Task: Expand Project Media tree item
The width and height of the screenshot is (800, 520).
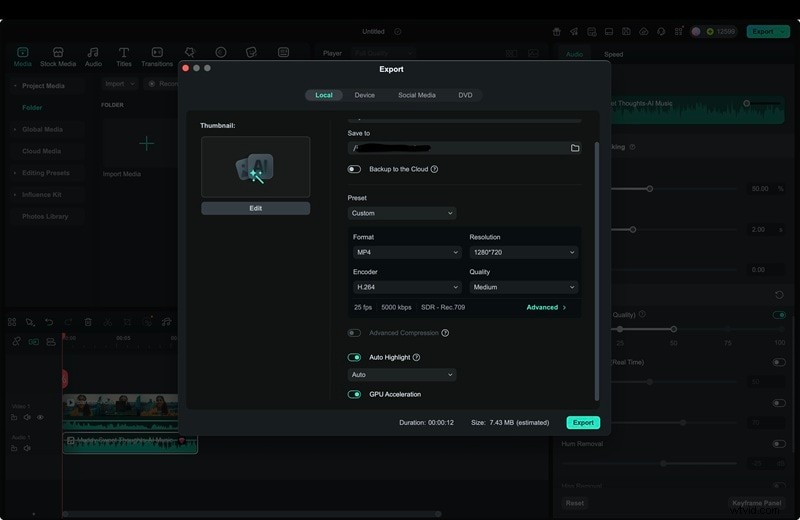Action: click(x=15, y=86)
